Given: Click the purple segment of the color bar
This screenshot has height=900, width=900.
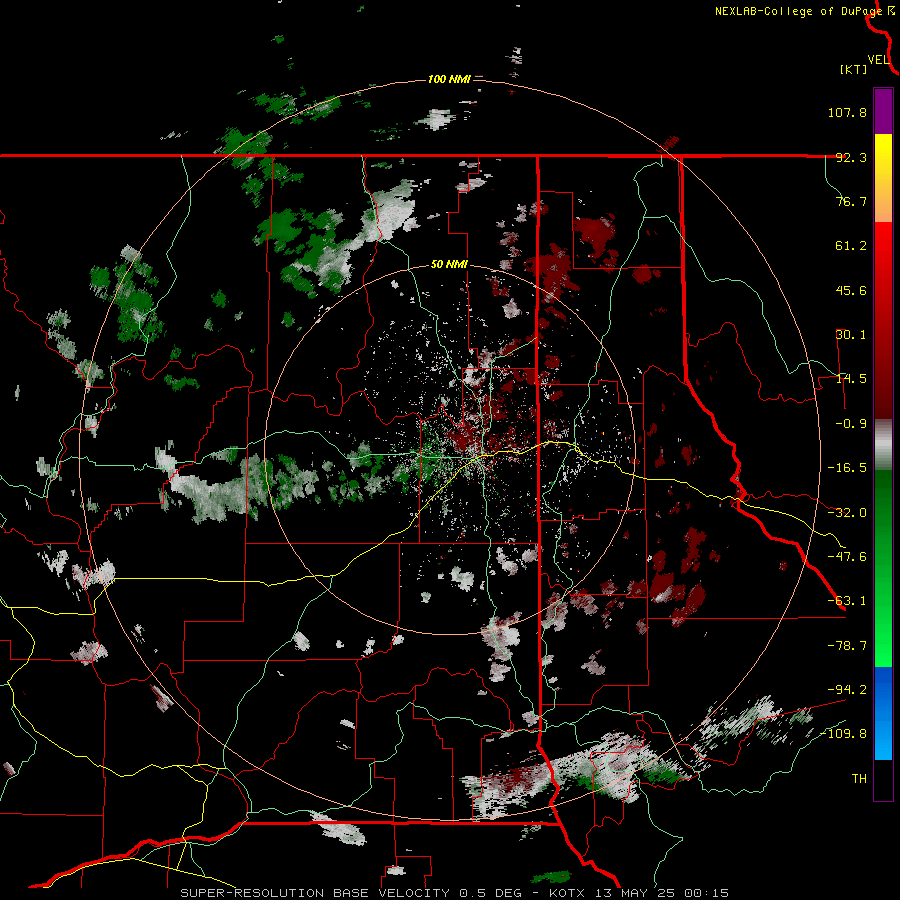Looking at the screenshot, I should click(883, 111).
